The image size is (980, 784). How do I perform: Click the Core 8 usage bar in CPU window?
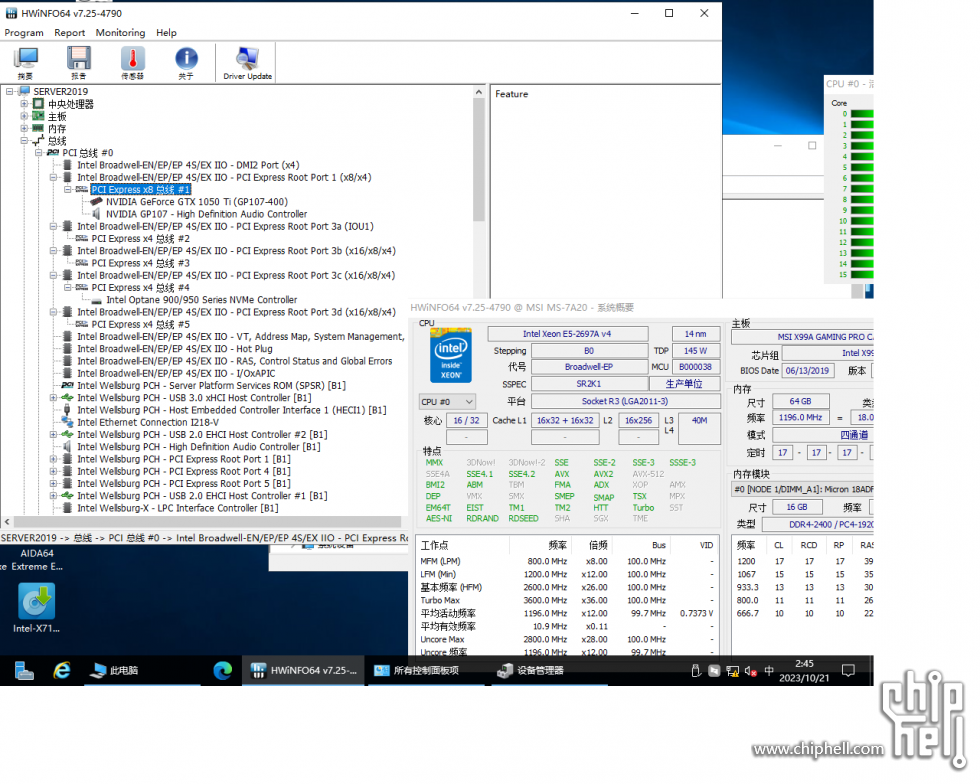click(x=862, y=199)
